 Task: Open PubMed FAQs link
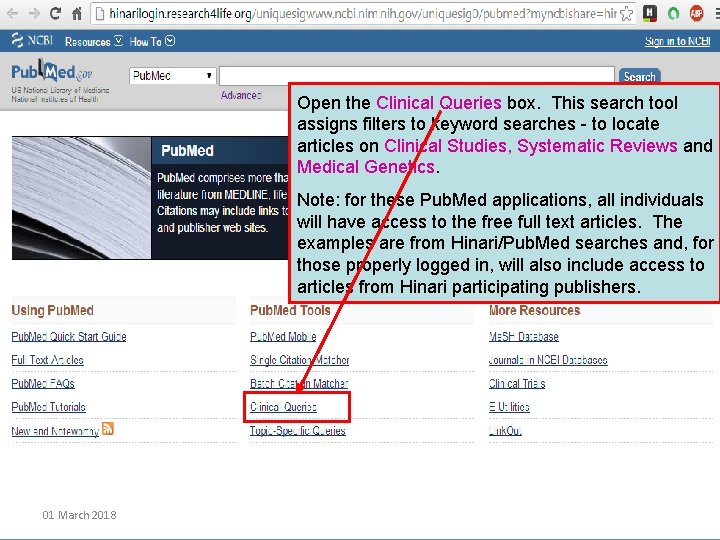43,383
